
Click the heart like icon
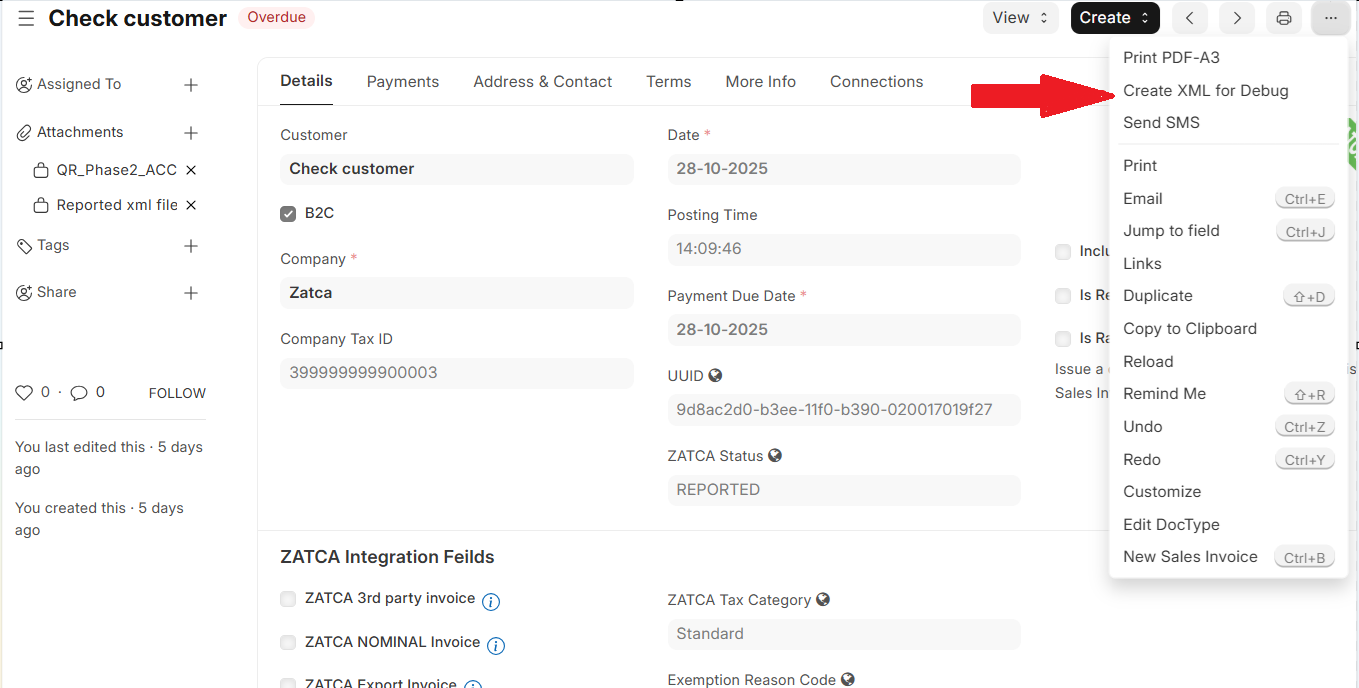pos(24,393)
